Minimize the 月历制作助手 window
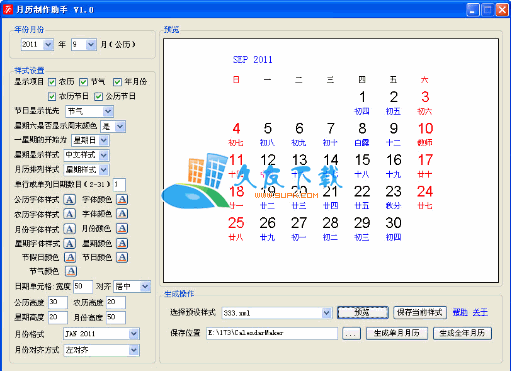The image size is (511, 371). 472,10
